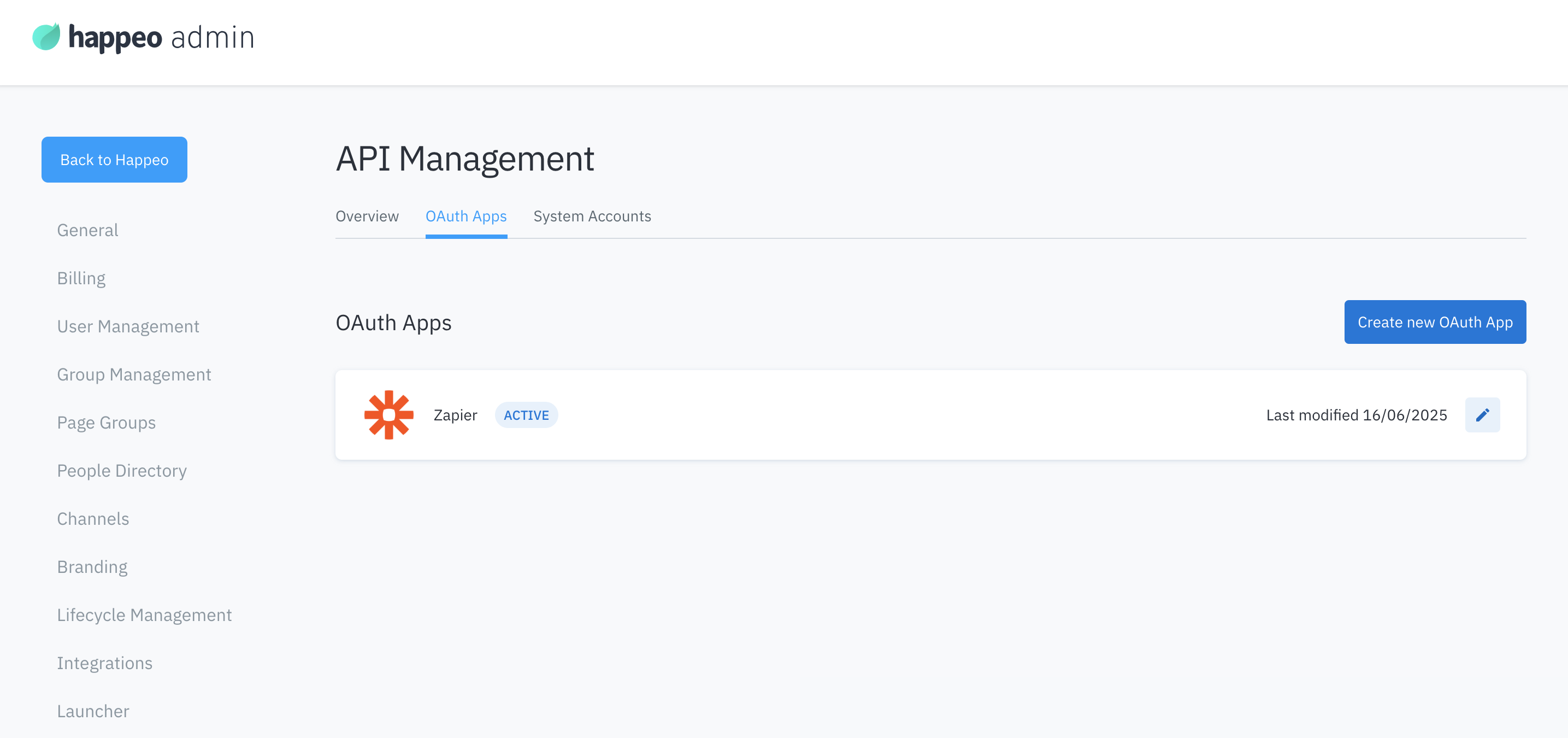Click the Last modified 16/06/2025 text
1568x738 pixels.
(1356, 415)
